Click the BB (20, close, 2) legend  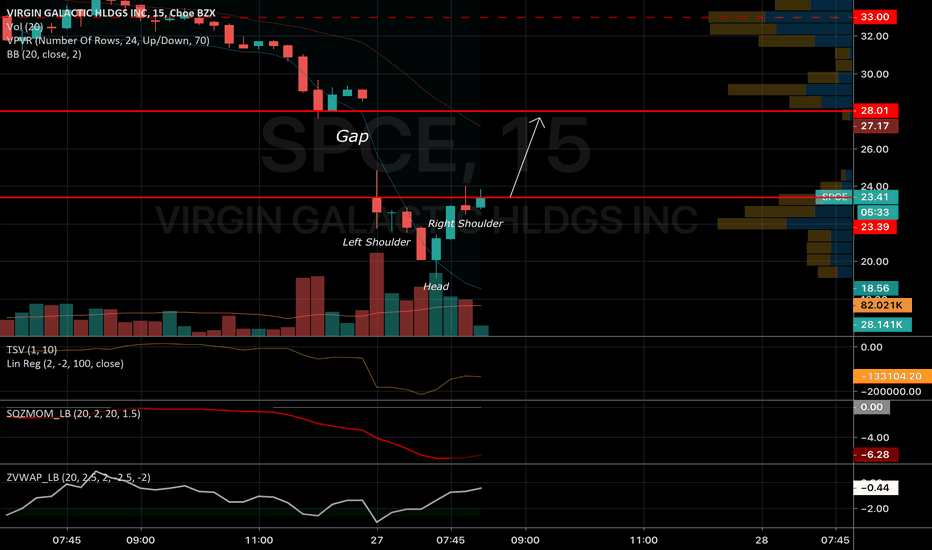click(x=44, y=54)
